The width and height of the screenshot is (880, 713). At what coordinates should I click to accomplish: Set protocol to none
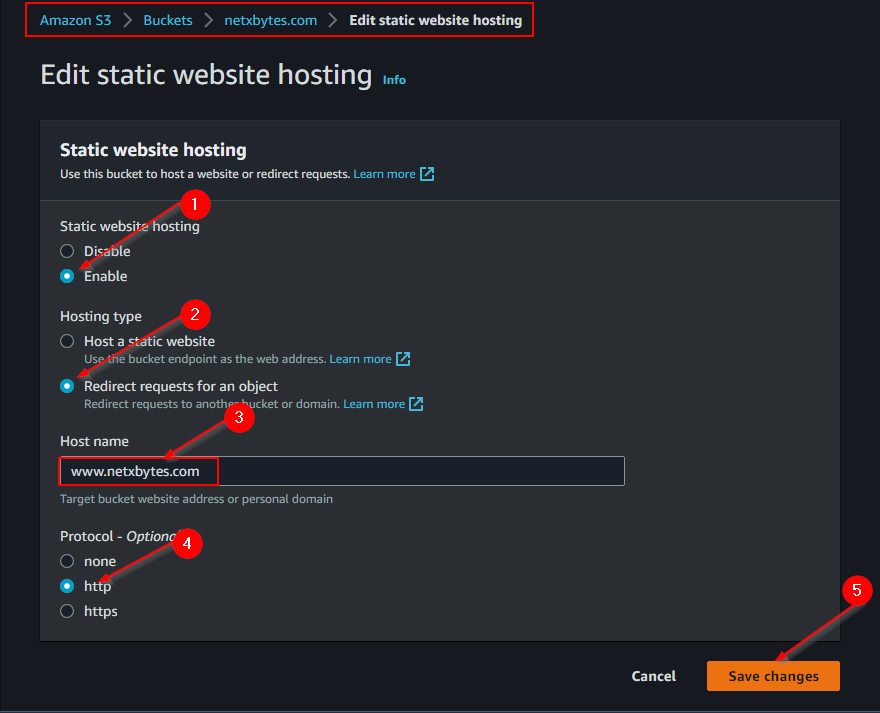coord(67,561)
